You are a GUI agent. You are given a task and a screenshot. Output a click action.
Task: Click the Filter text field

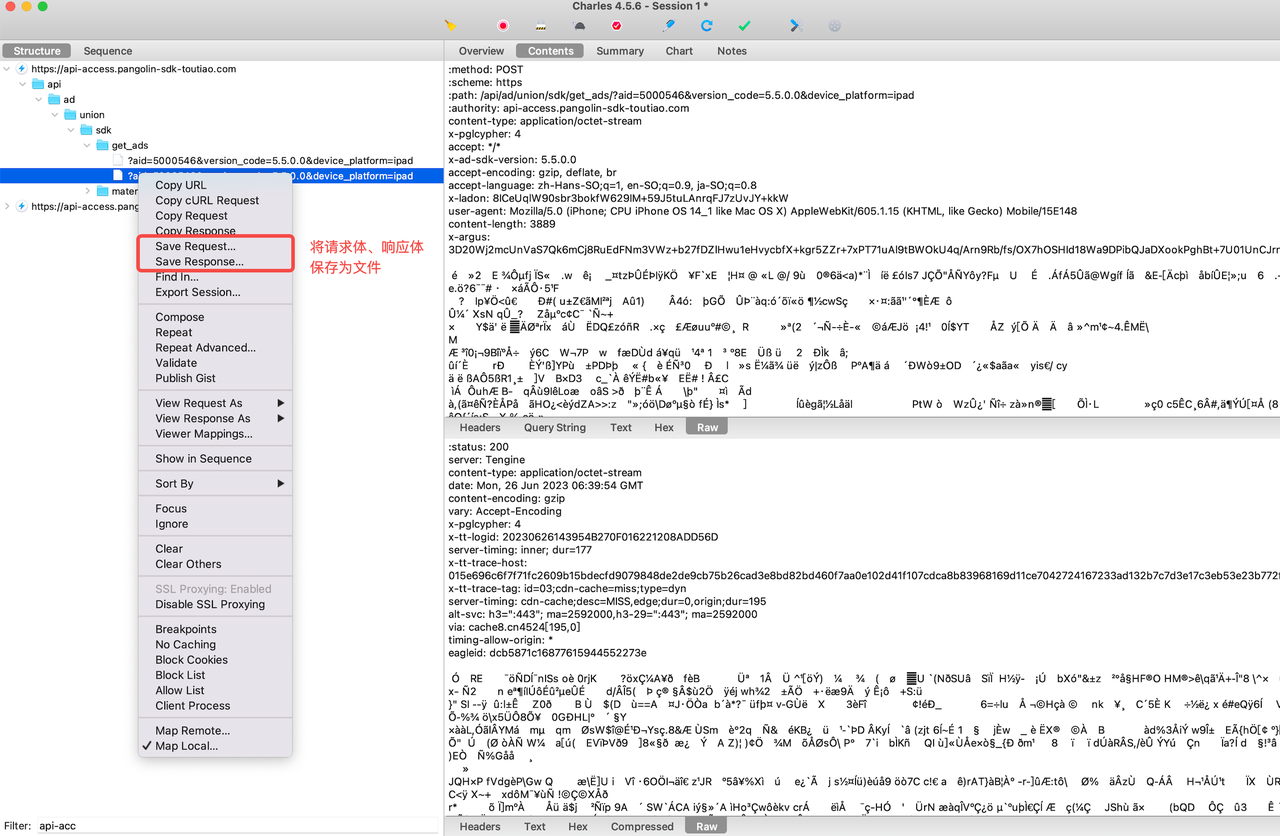pos(238,826)
